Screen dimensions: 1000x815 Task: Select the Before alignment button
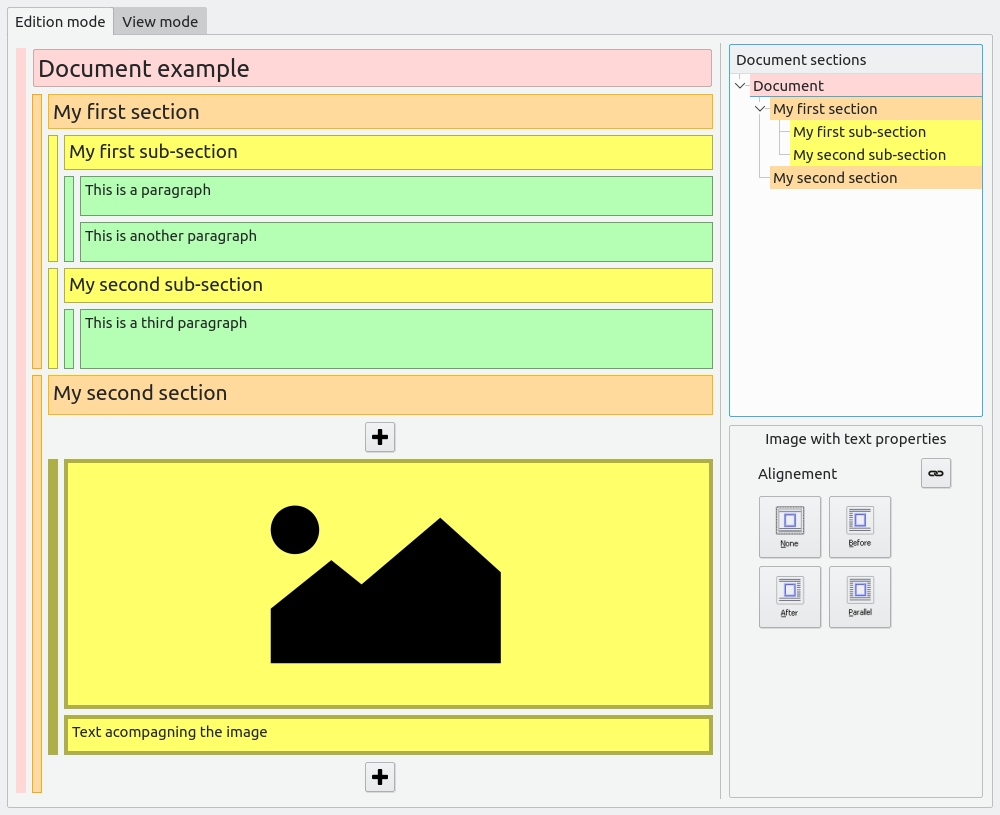coord(860,527)
